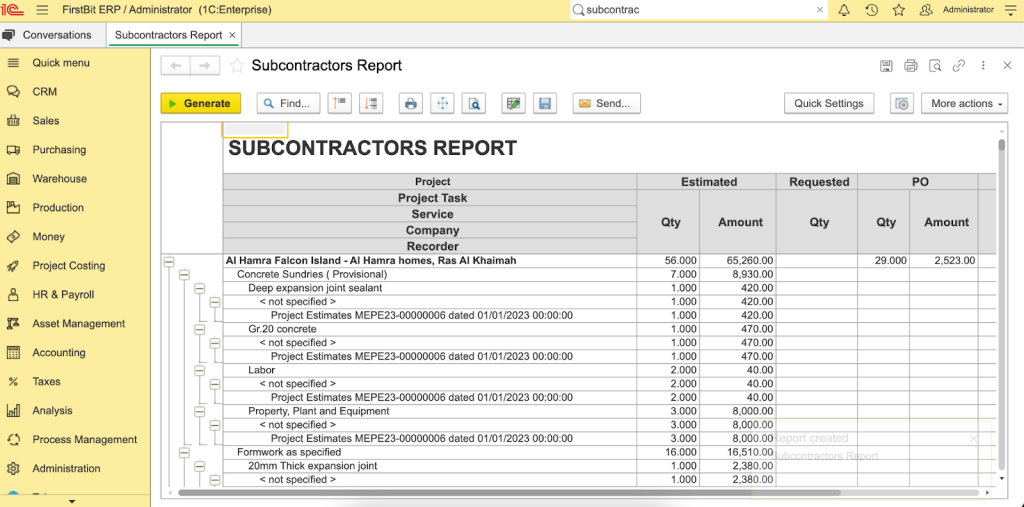
Task: Switch to the Conversations tab
Action: [57, 35]
